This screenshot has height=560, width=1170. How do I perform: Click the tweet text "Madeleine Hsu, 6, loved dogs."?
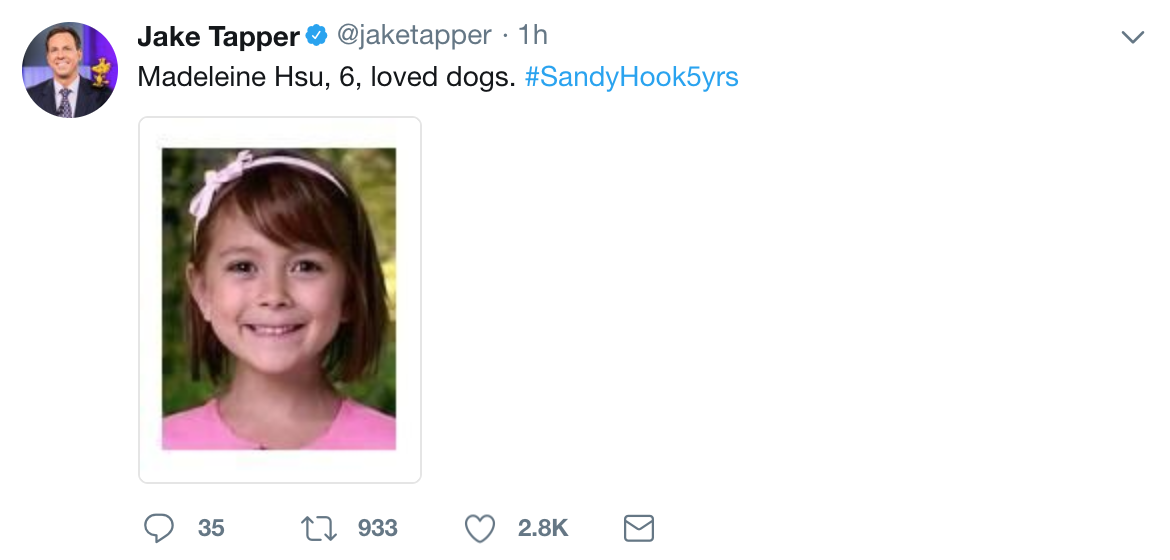tap(325, 77)
